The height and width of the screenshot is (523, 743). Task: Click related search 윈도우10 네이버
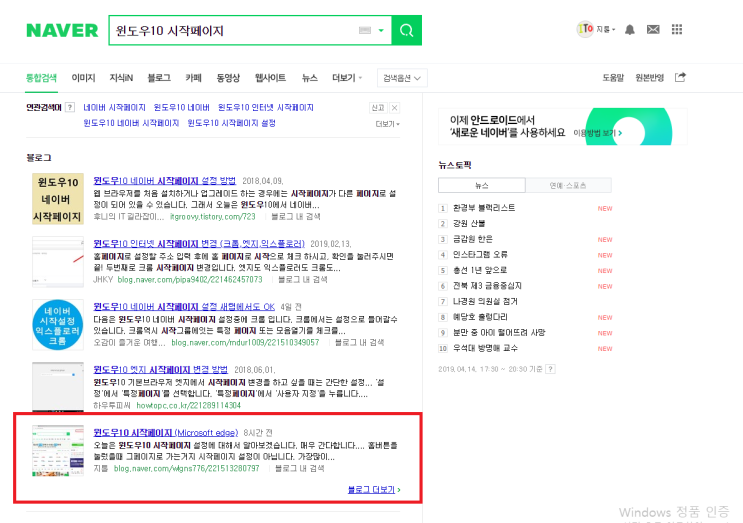pyautogui.click(x=181, y=108)
